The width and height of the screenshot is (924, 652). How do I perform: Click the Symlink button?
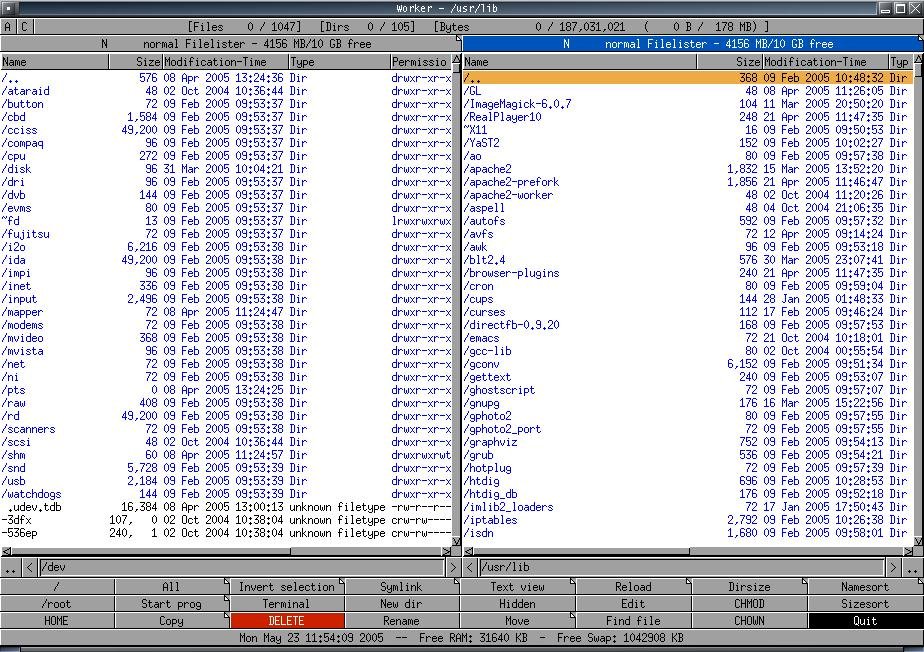pyautogui.click(x=402, y=587)
